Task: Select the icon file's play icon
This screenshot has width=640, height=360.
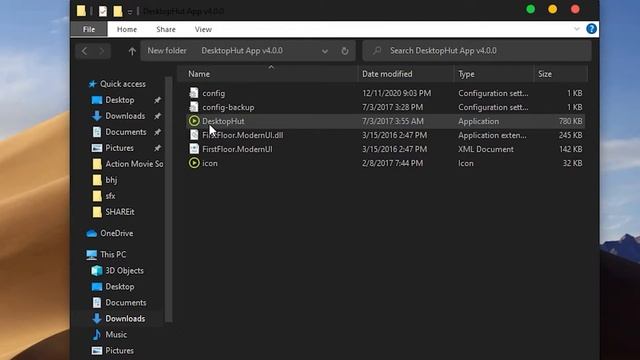Action: point(194,163)
